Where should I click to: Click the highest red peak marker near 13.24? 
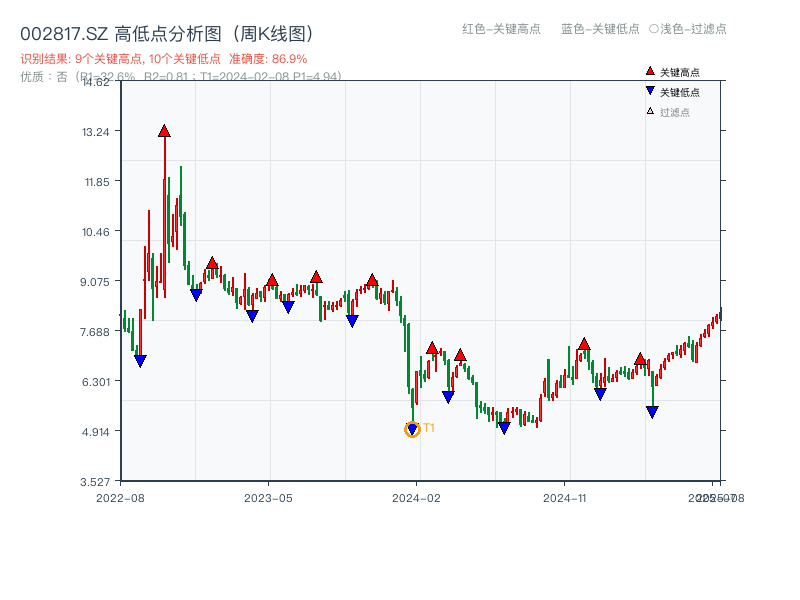coord(165,129)
